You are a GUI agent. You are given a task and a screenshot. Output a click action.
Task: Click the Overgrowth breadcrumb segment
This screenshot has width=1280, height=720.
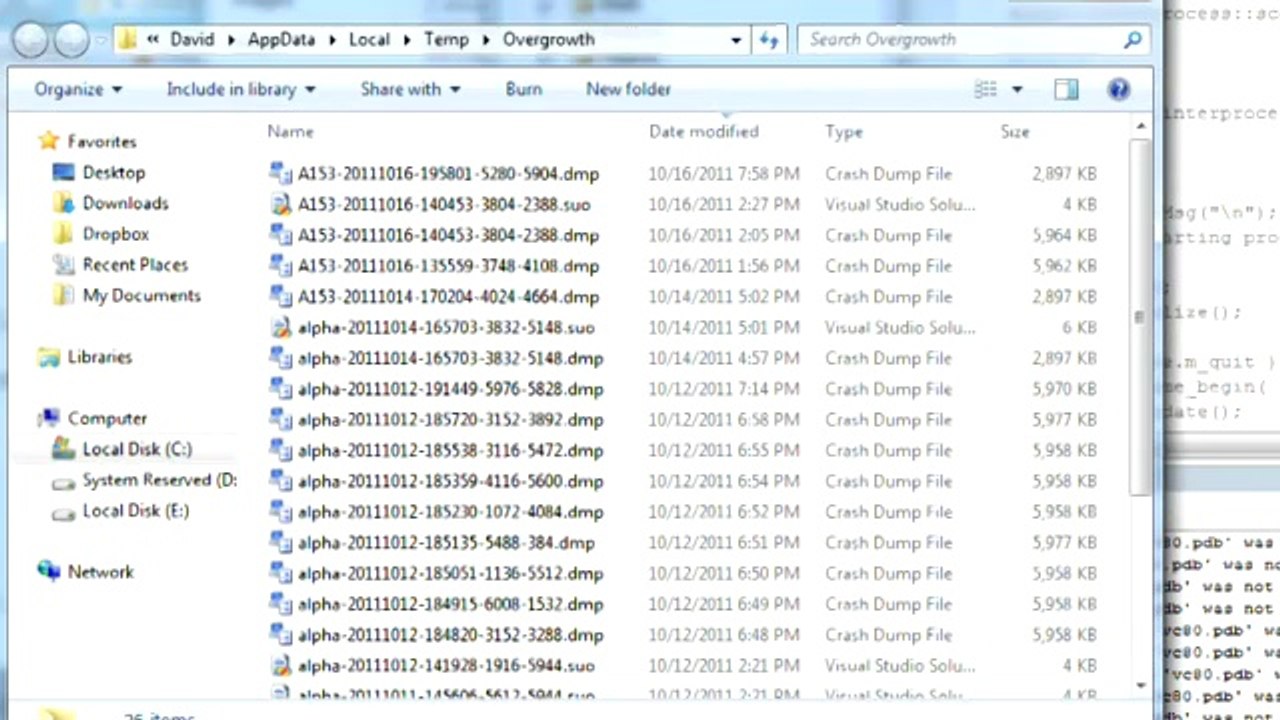(549, 40)
